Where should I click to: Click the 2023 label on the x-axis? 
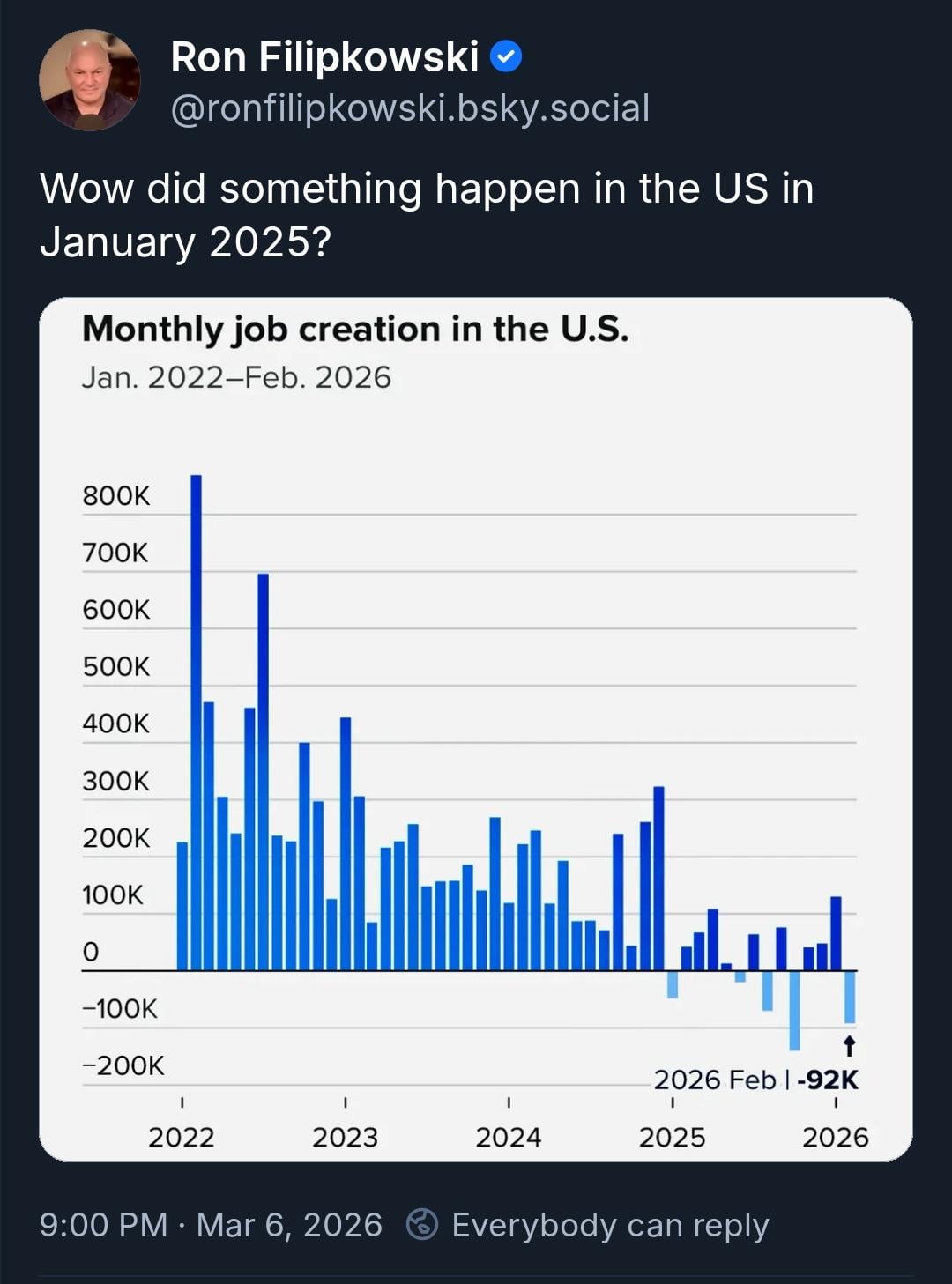tap(345, 1137)
